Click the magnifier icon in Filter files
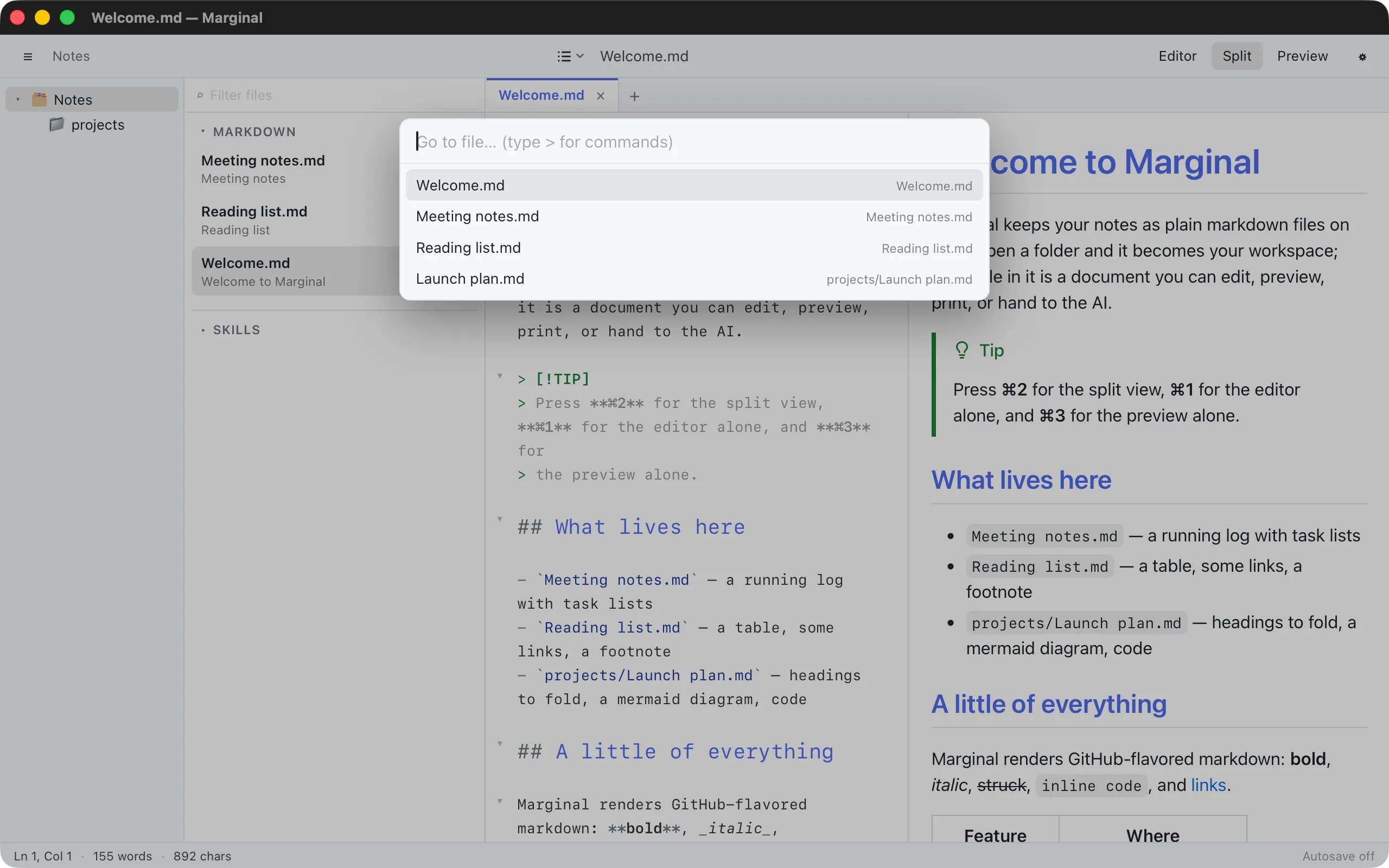Viewport: 1389px width, 868px height. point(200,95)
